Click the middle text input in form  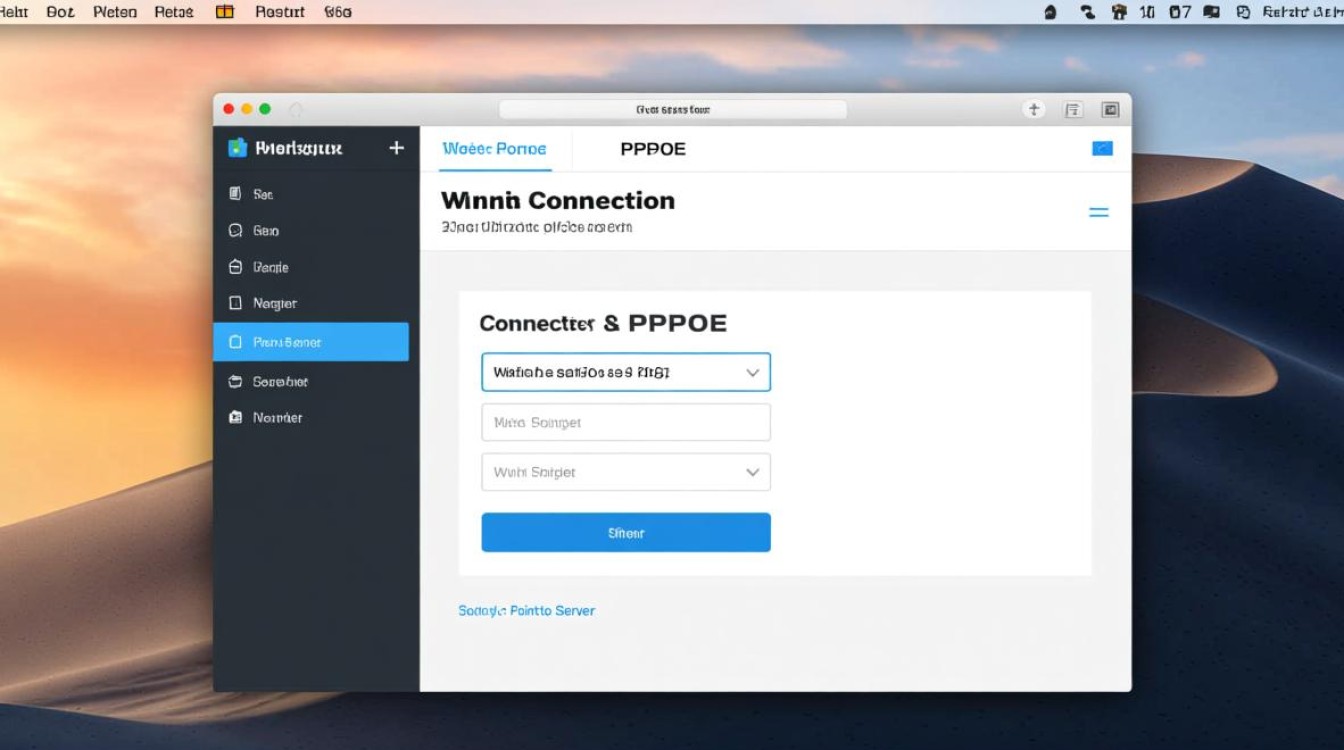coord(626,422)
